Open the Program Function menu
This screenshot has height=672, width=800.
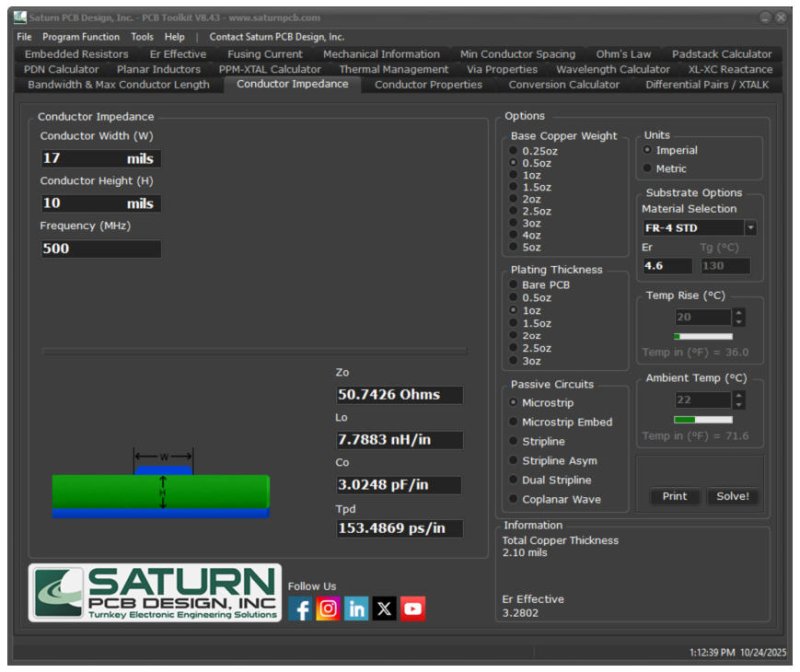pos(81,37)
